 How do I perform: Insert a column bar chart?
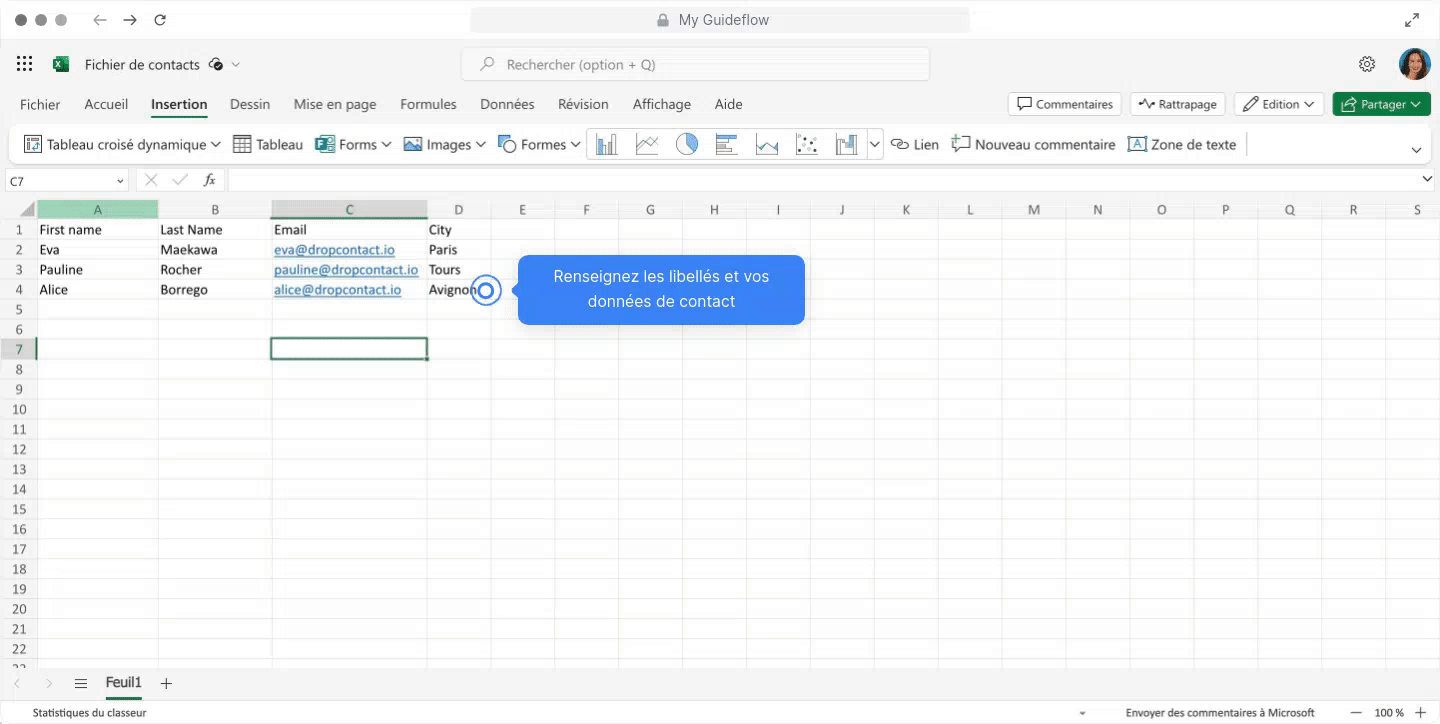tap(606, 144)
